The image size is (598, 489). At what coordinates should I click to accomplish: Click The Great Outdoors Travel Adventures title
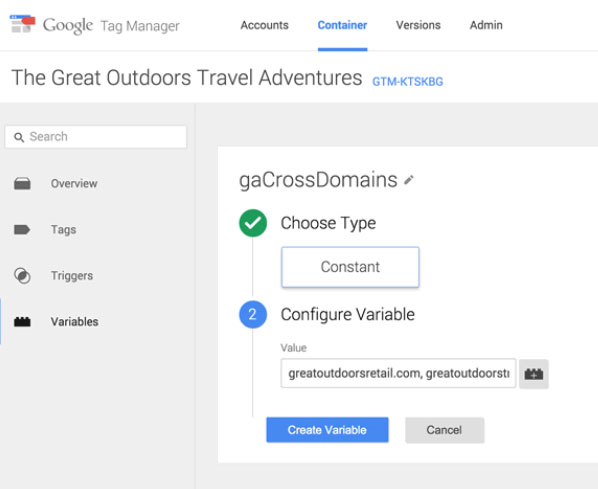pyautogui.click(x=187, y=78)
